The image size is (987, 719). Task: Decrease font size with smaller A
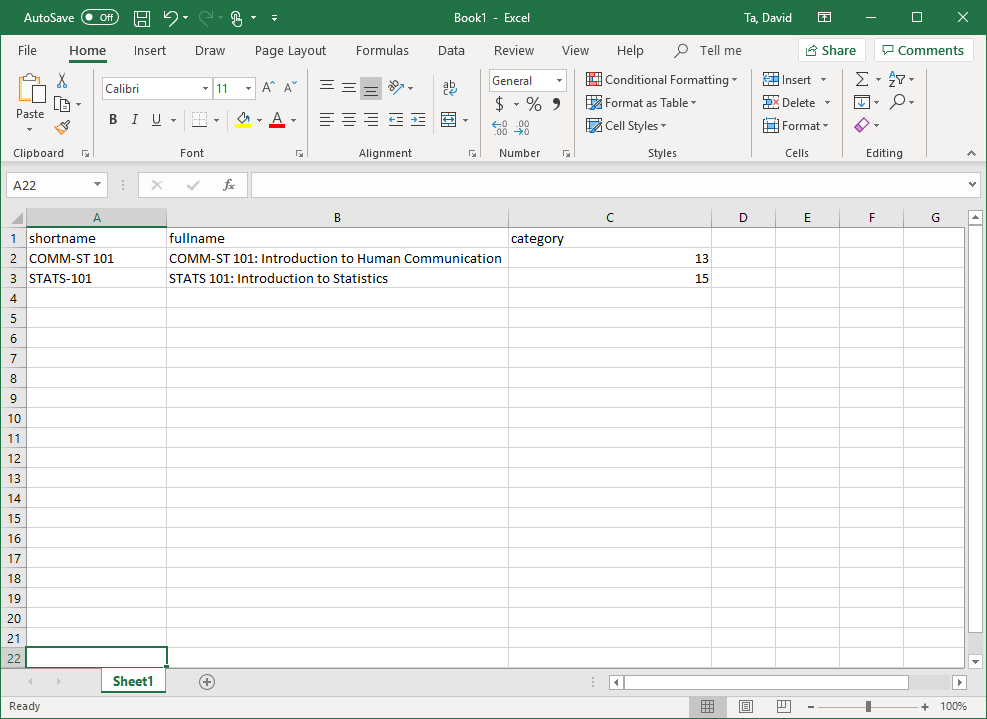[x=290, y=88]
